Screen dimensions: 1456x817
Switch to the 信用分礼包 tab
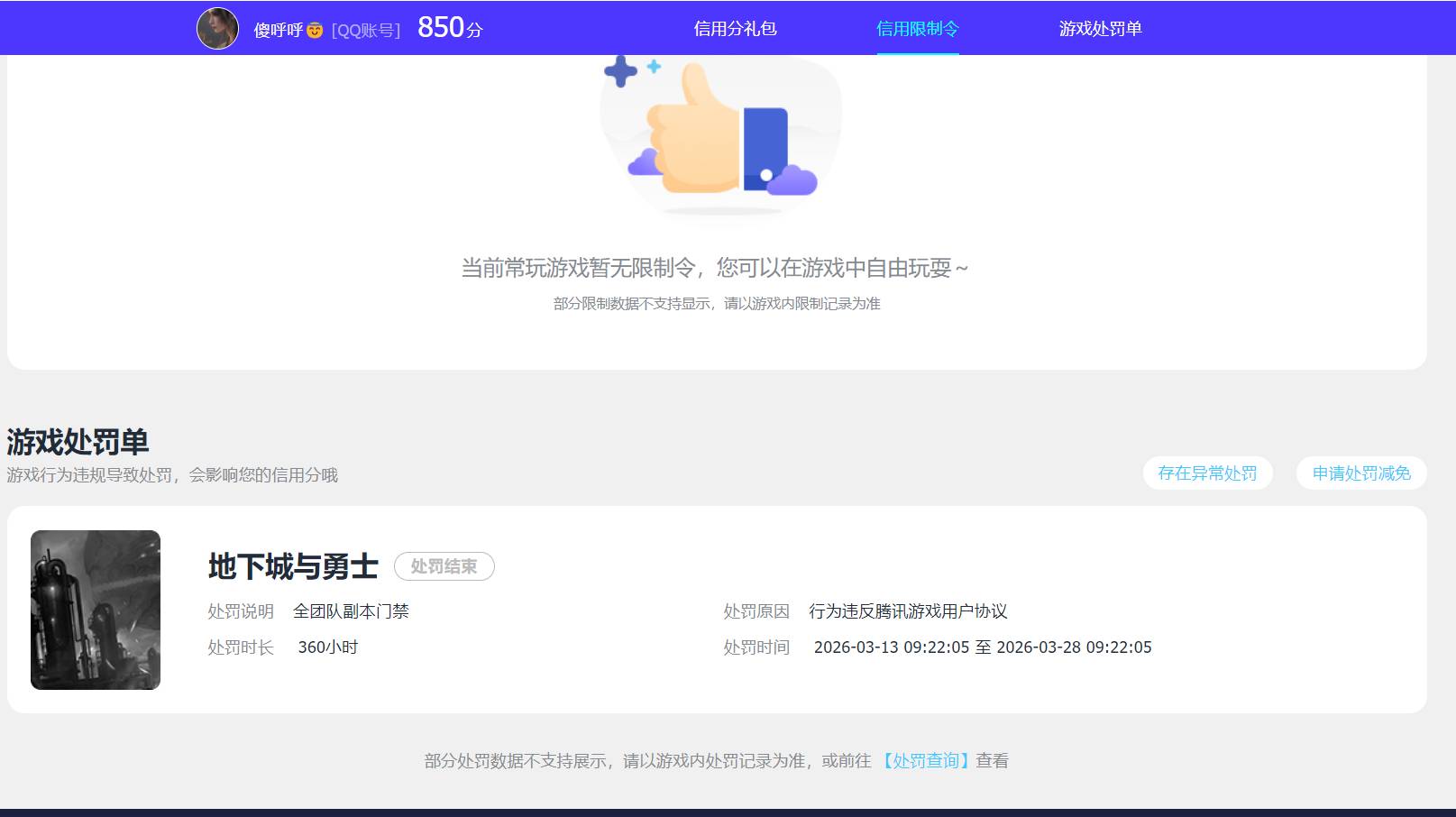[735, 30]
